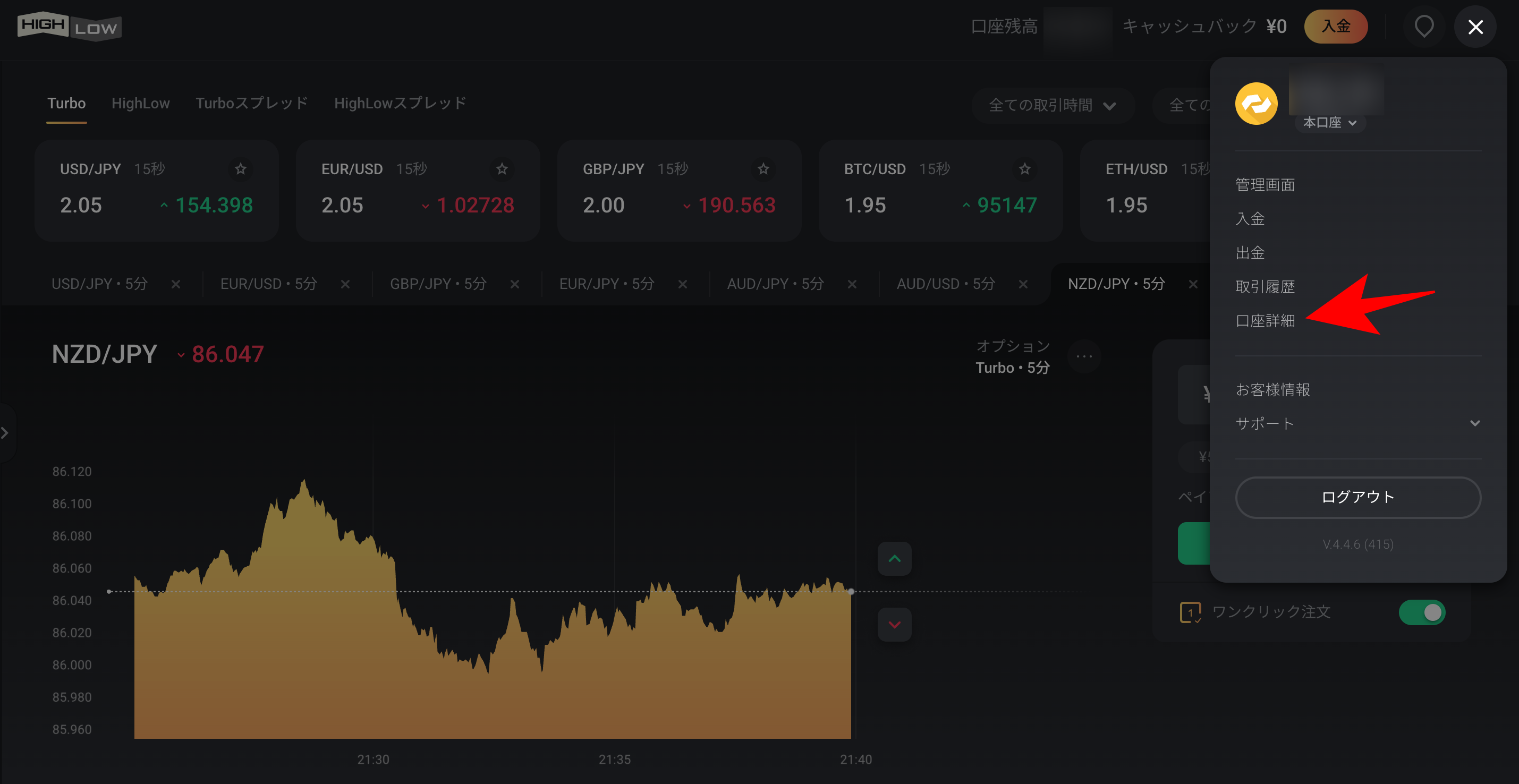Image resolution: width=1519 pixels, height=784 pixels.
Task: Open the three-dot options menu
Action: point(1084,356)
